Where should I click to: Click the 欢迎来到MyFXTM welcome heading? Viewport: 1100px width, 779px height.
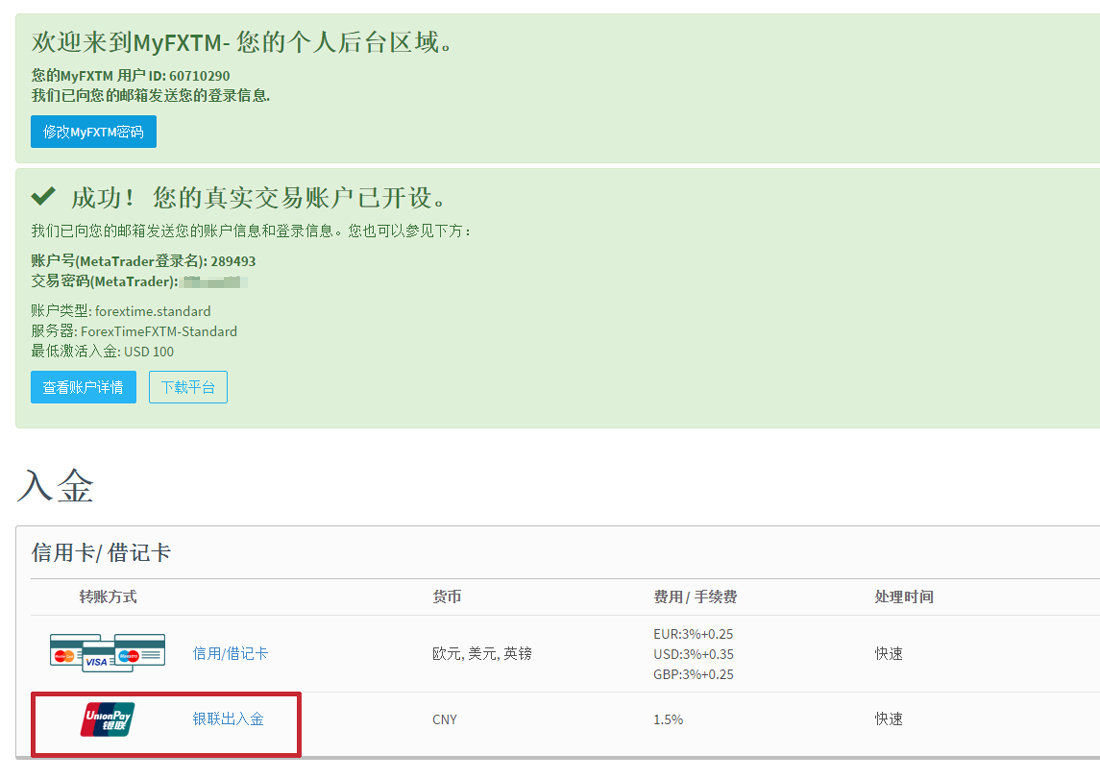242,42
